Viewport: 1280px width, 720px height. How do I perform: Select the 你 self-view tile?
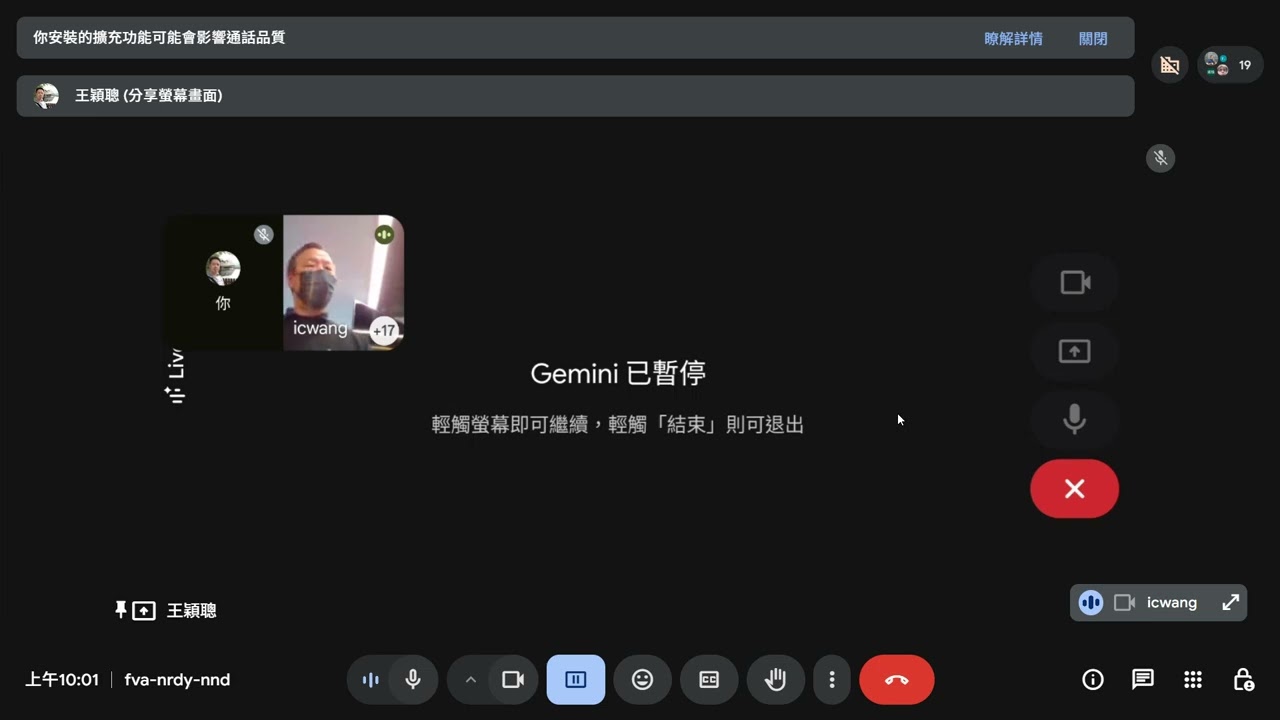(223, 283)
